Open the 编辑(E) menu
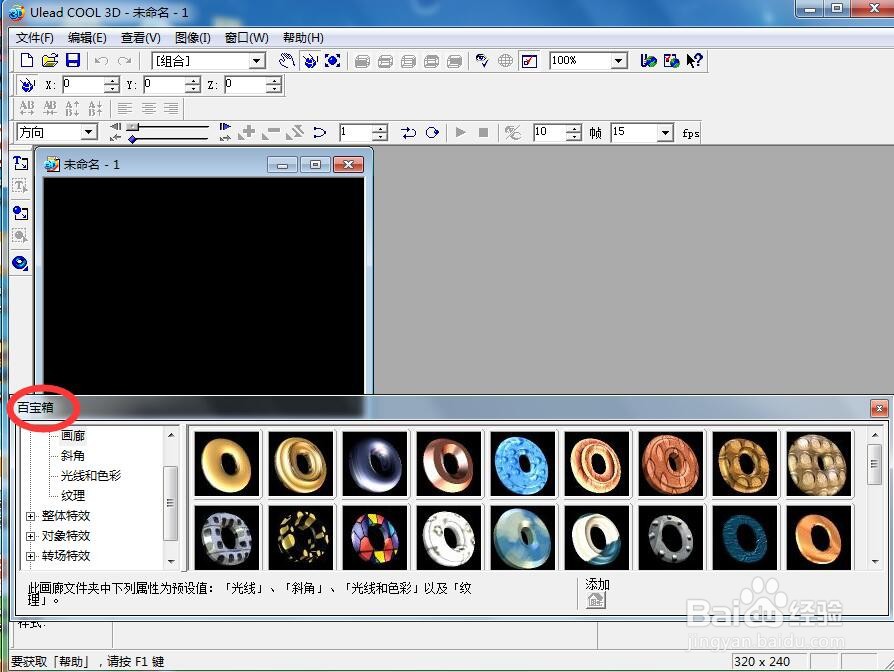The width and height of the screenshot is (894, 672). [87, 38]
